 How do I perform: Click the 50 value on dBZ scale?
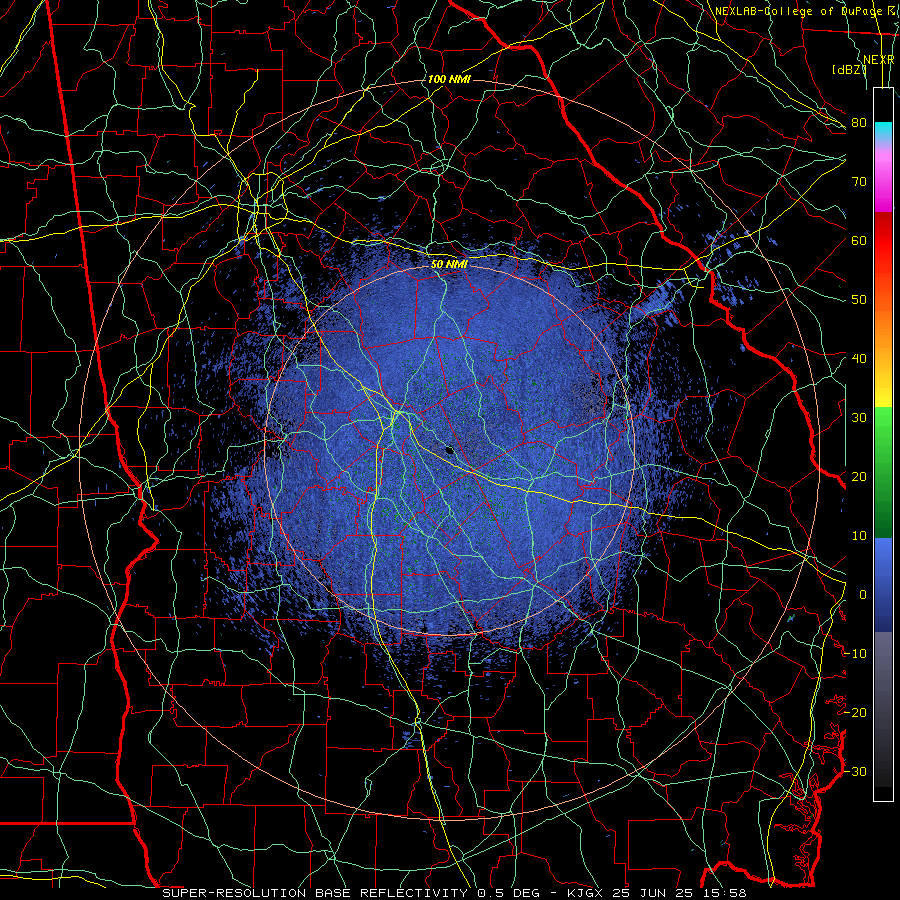[859, 300]
